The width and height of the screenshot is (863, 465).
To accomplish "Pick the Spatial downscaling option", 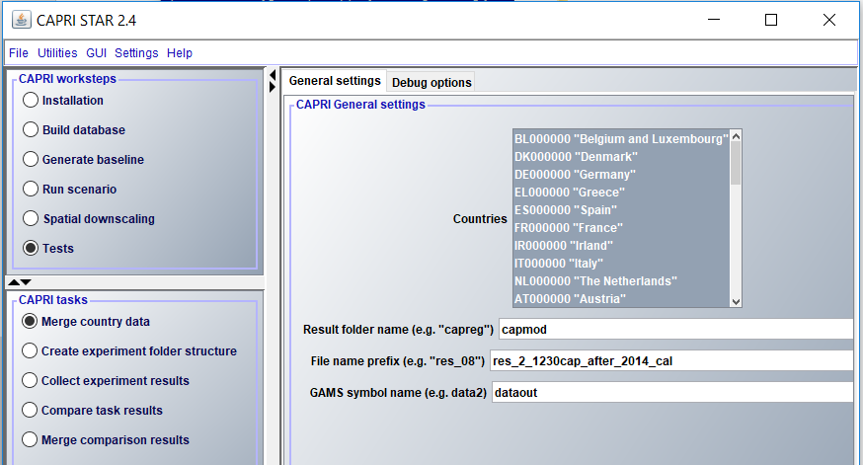I will (x=31, y=218).
